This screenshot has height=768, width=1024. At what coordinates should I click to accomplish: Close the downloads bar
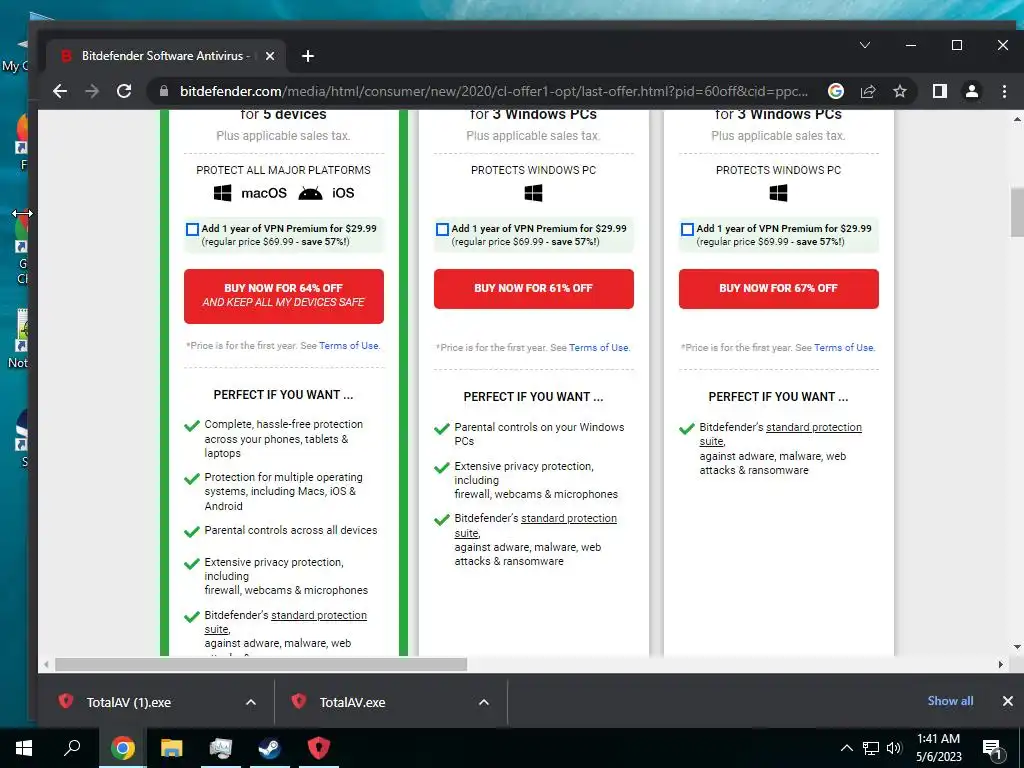click(x=1008, y=701)
